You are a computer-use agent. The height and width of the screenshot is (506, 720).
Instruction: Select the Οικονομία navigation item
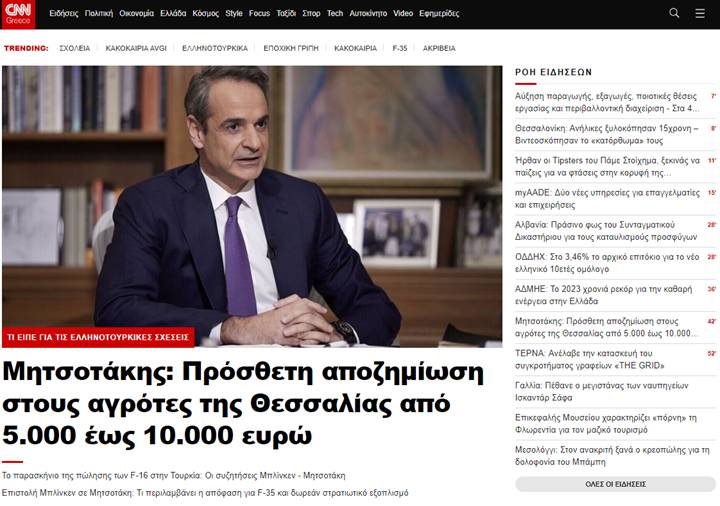click(x=136, y=13)
